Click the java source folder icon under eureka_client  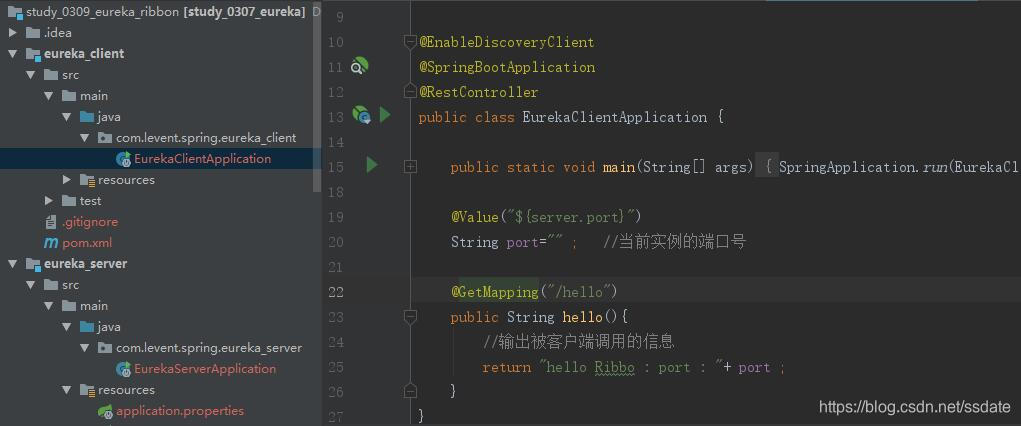coord(87,117)
